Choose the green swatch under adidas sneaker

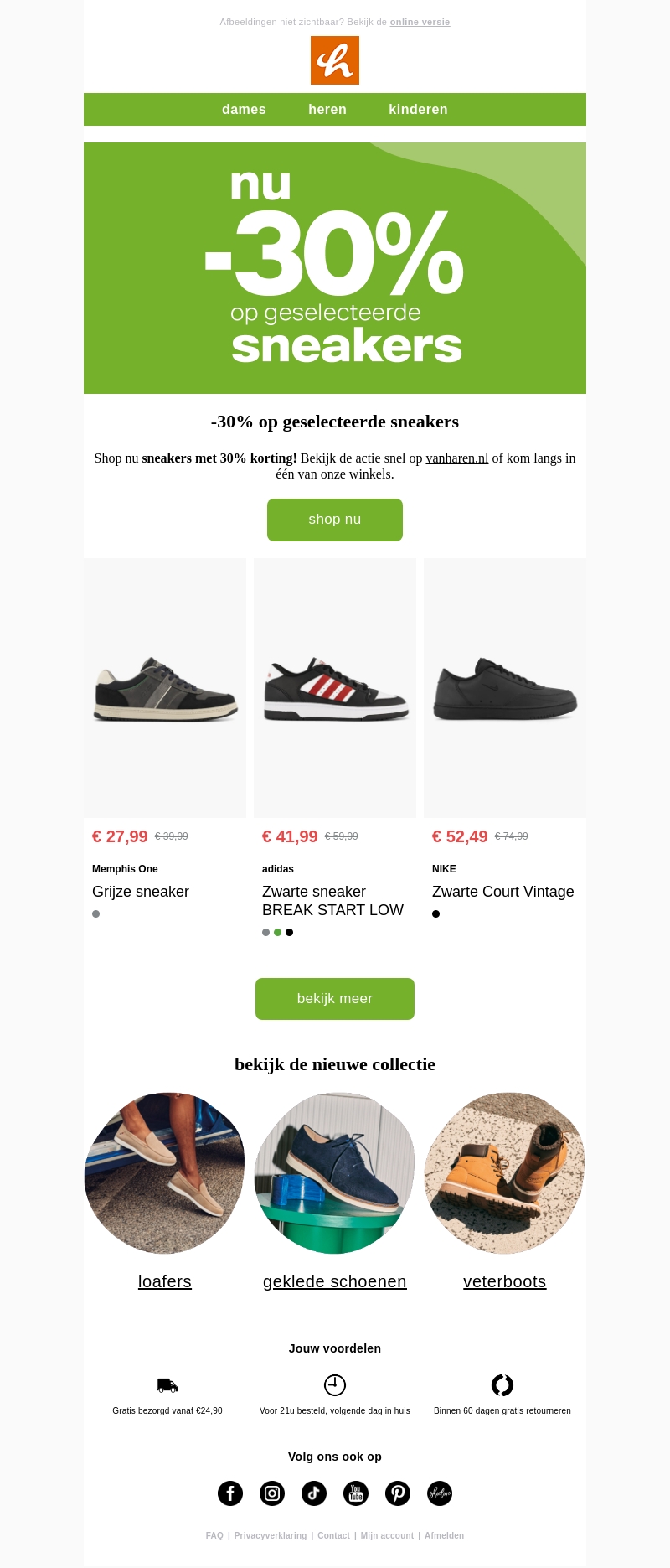[x=277, y=932]
